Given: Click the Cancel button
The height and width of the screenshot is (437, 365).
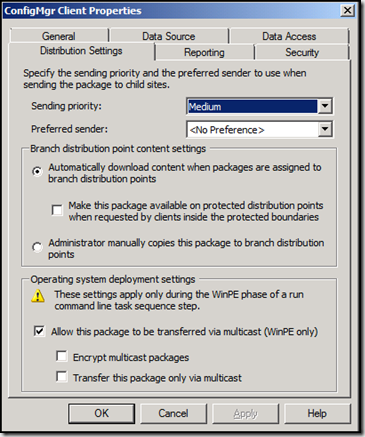Looking at the screenshot, I should pos(173,413).
